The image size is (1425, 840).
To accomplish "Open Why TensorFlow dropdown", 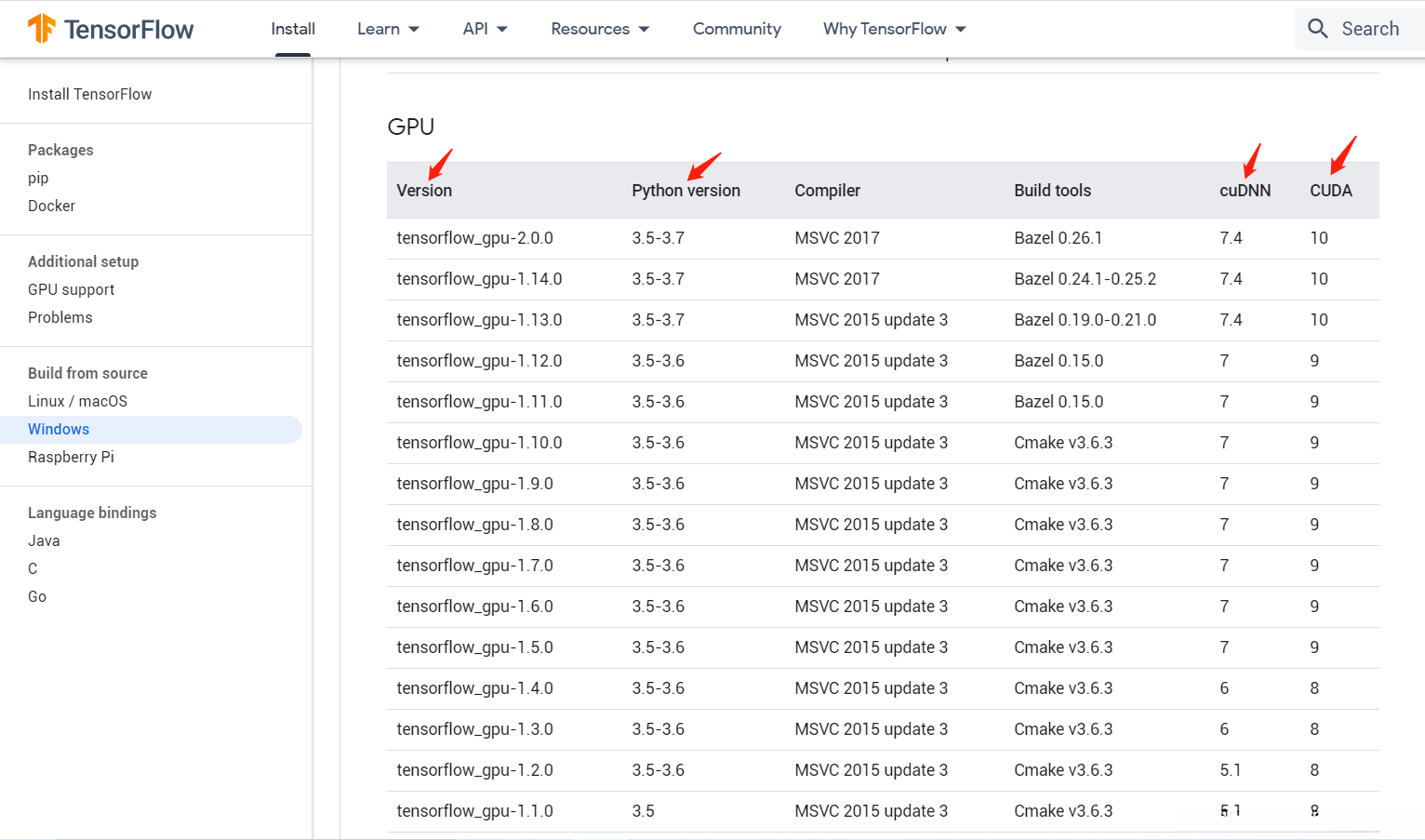I will click(x=894, y=29).
